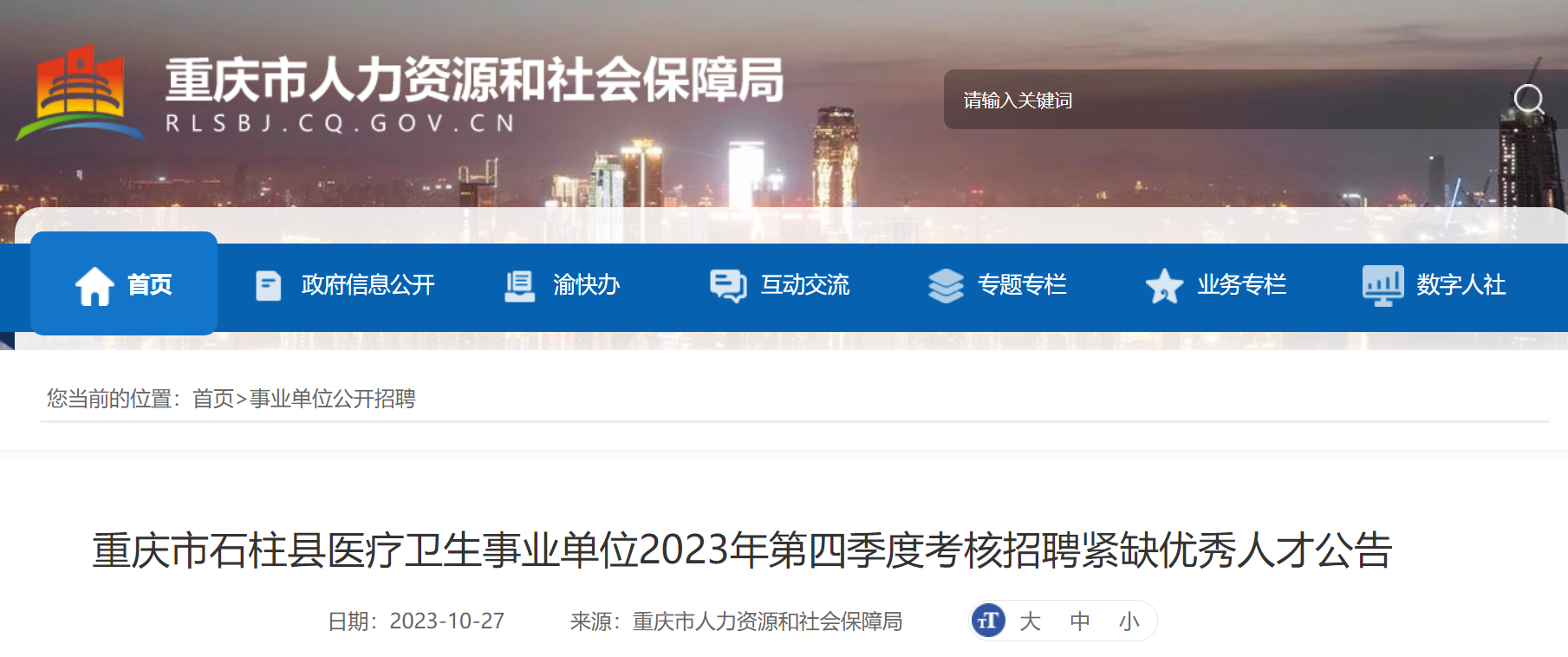Click the search magnifier icon
Screen dimensions: 1568x657
pos(1529,100)
